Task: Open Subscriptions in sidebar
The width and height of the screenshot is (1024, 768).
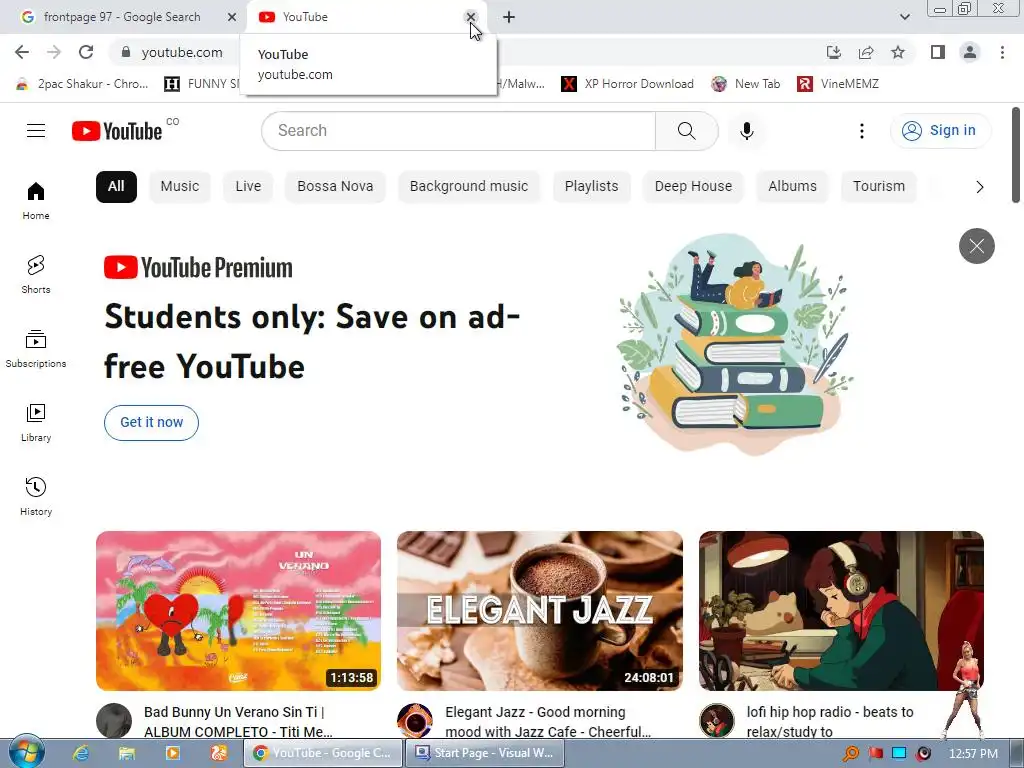Action: click(36, 349)
